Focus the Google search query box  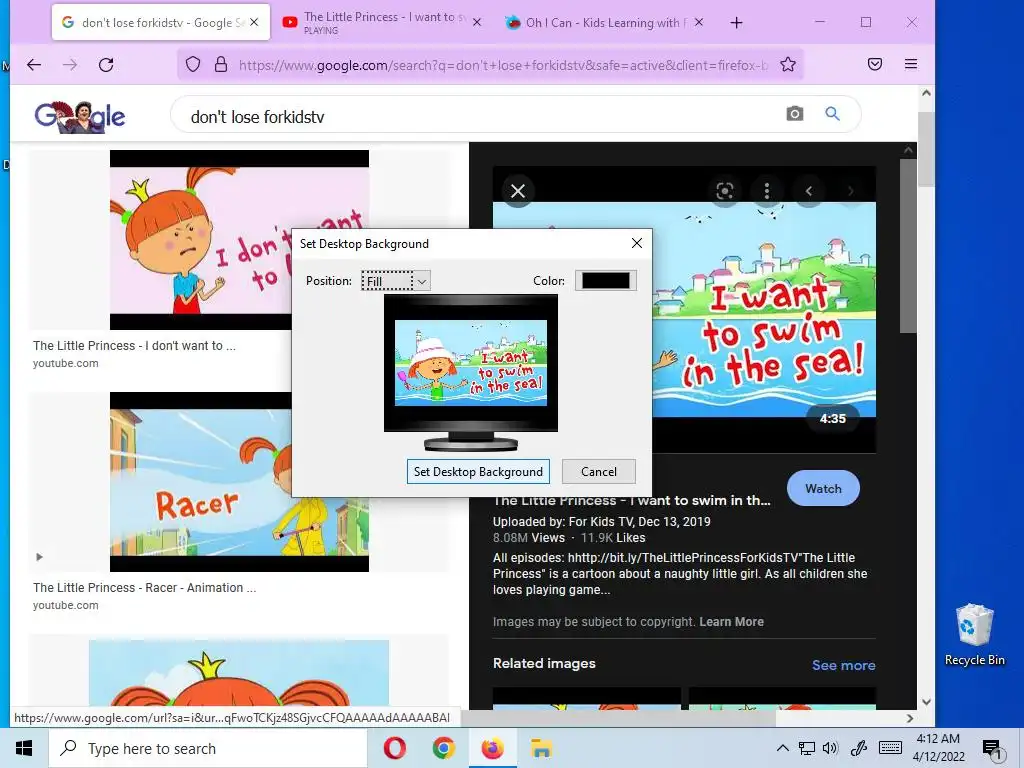483,117
